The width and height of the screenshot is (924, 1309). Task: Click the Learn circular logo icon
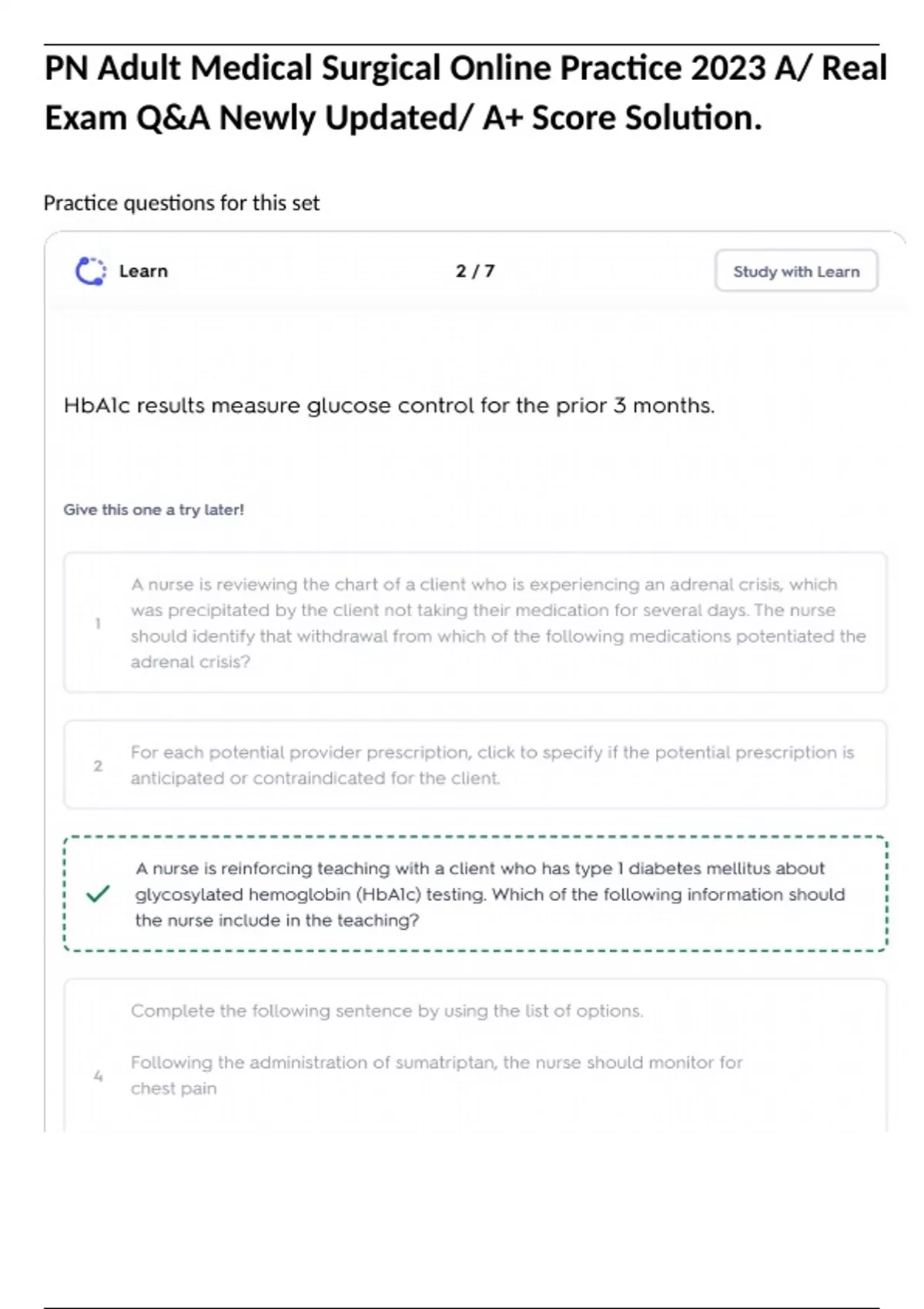(x=91, y=271)
